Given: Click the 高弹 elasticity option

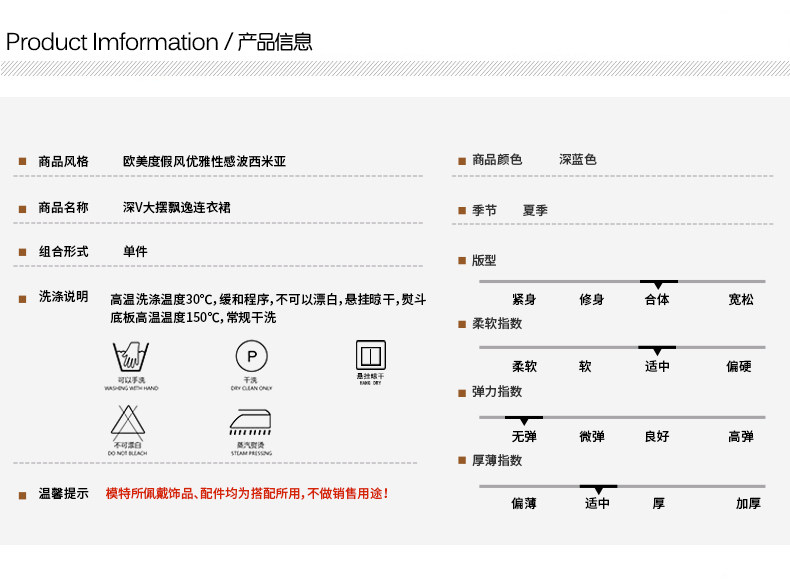Looking at the screenshot, I should click(741, 436).
